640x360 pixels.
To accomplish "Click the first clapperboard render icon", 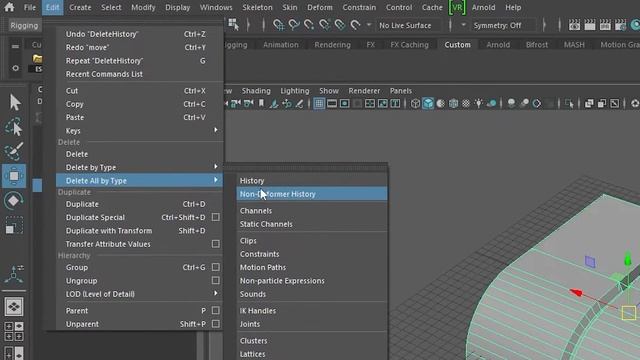I will click(574, 25).
